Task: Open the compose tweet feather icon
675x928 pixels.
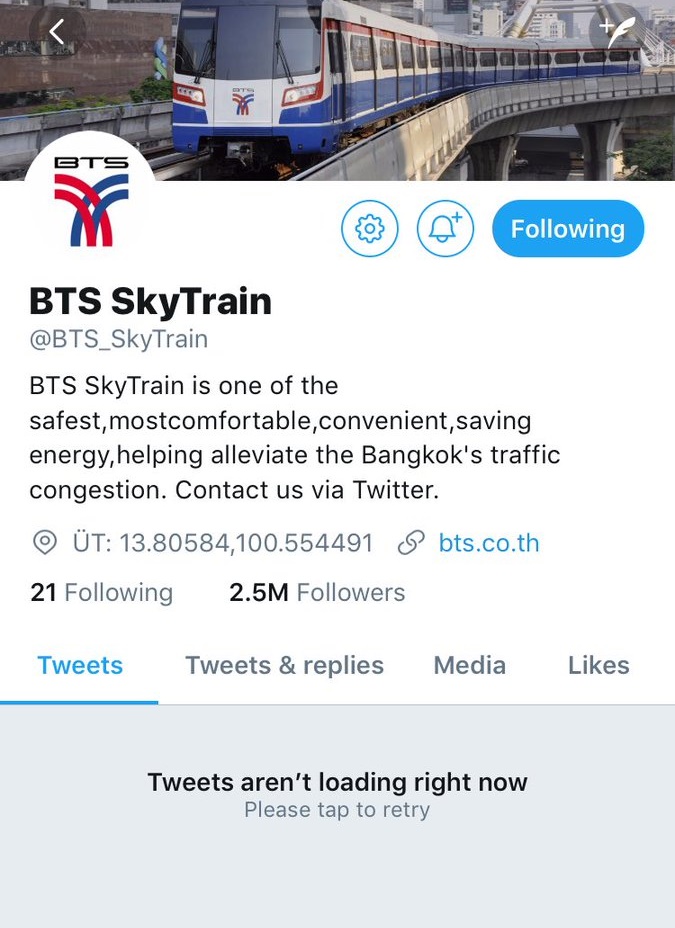Action: click(617, 31)
